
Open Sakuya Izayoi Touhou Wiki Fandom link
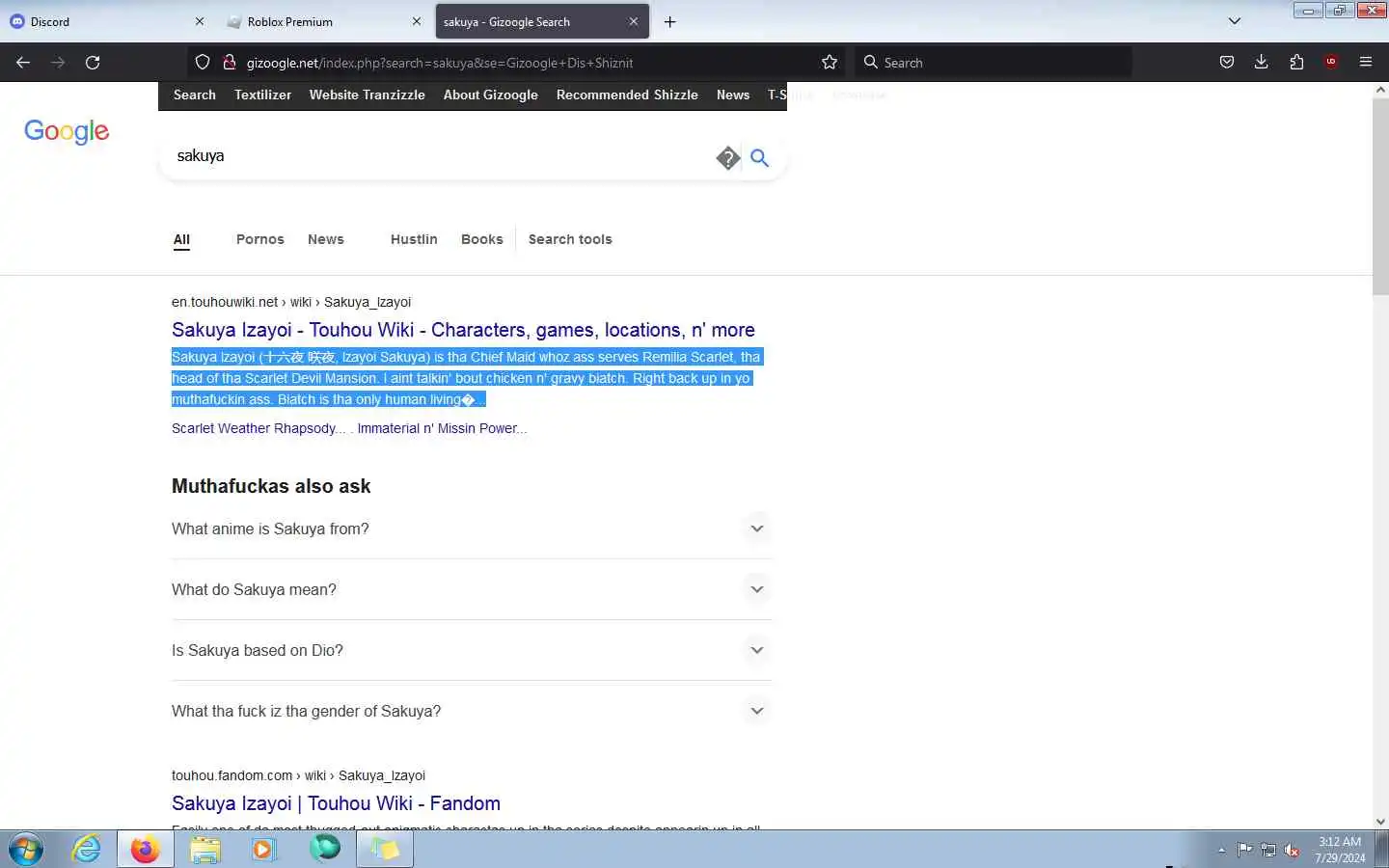point(336,803)
